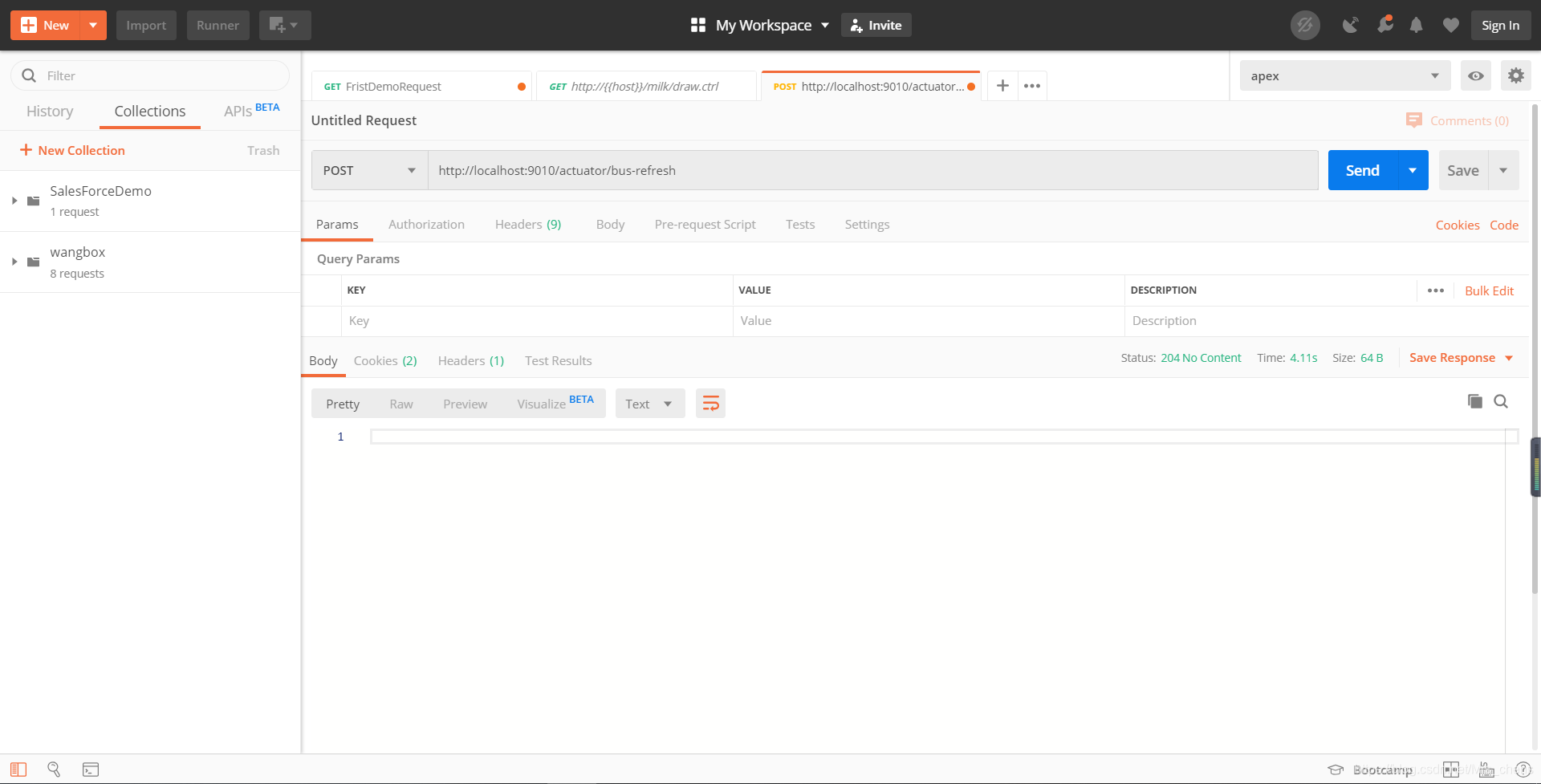Click the heart icon in header
Image resolution: width=1541 pixels, height=784 pixels.
coord(1451,26)
